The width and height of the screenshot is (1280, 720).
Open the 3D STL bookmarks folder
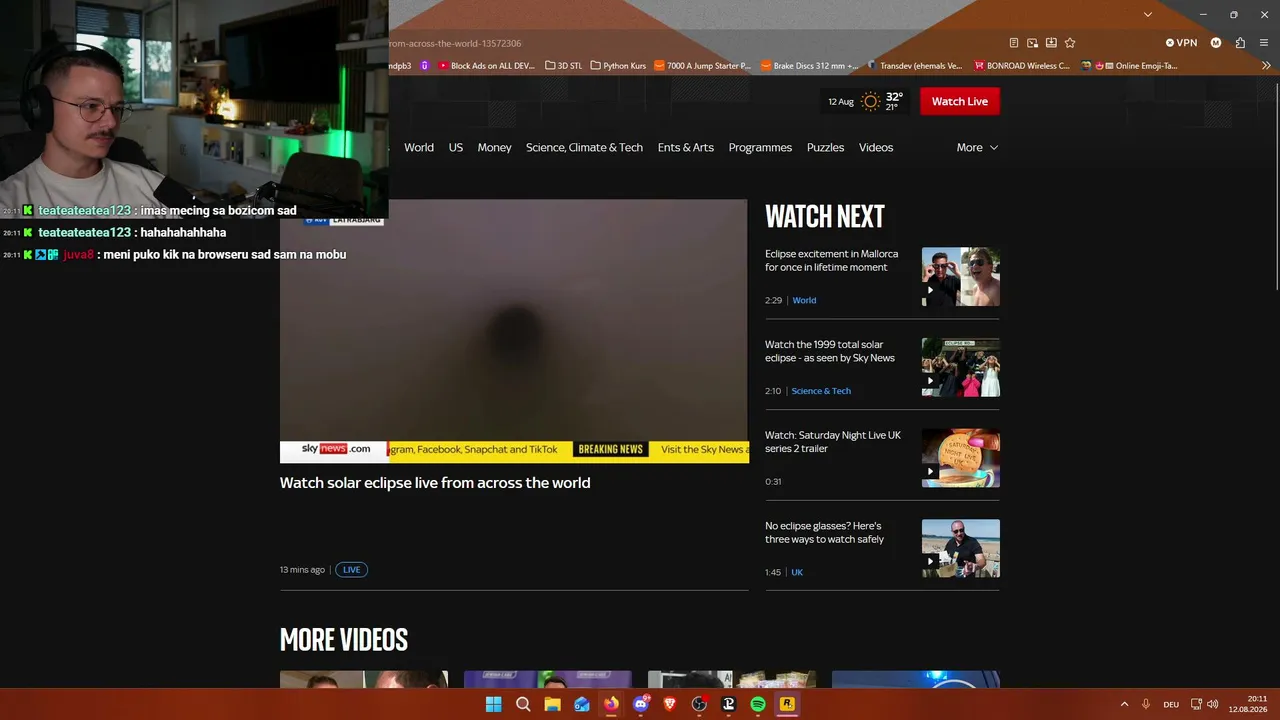click(x=563, y=66)
